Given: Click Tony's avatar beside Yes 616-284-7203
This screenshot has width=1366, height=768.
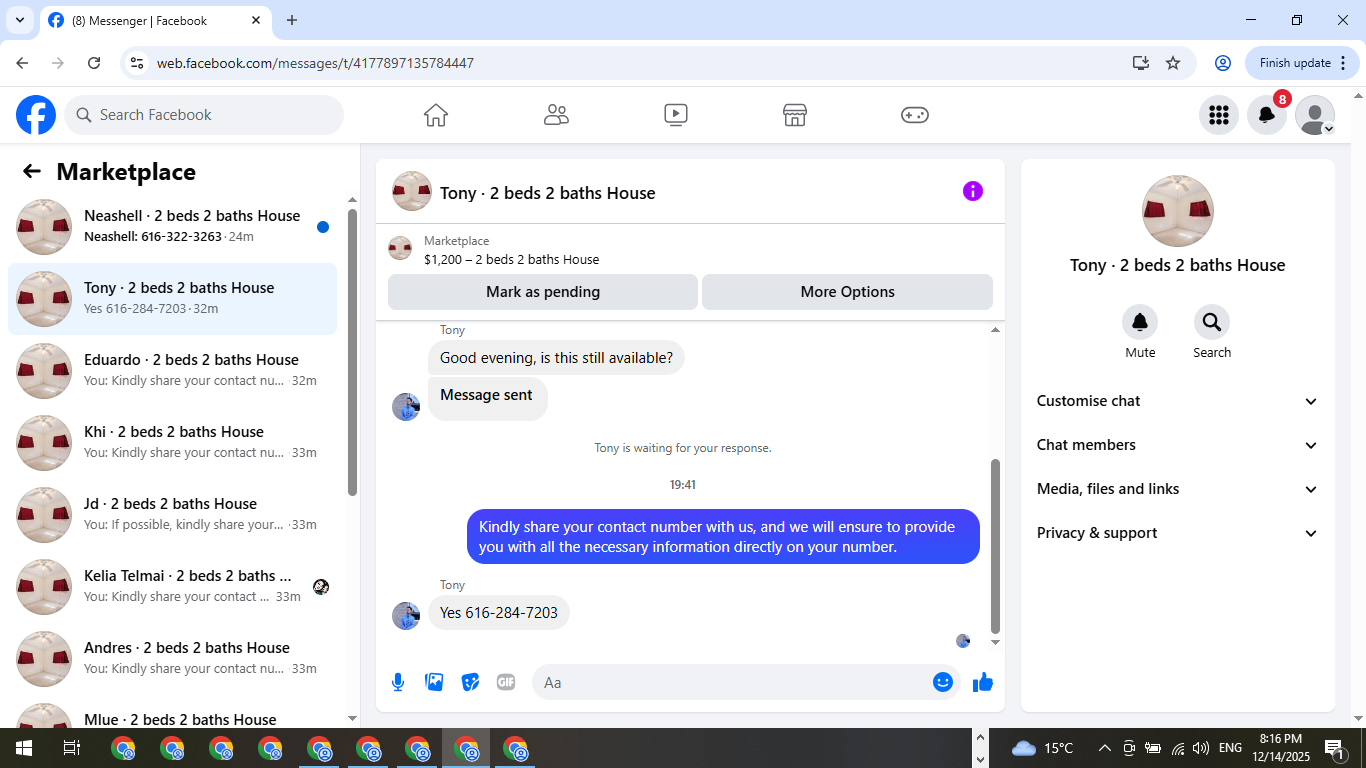Looking at the screenshot, I should [406, 616].
